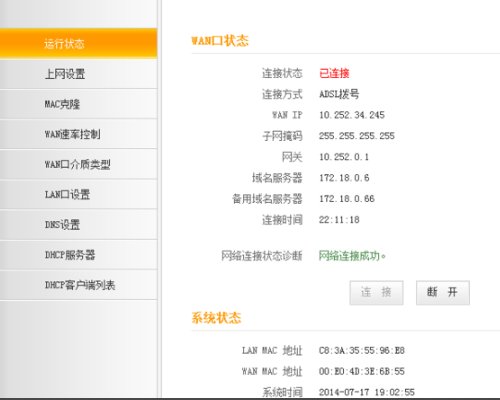Click the 备用域名服务器 label
Screen dimensions: 500x400
point(267,199)
